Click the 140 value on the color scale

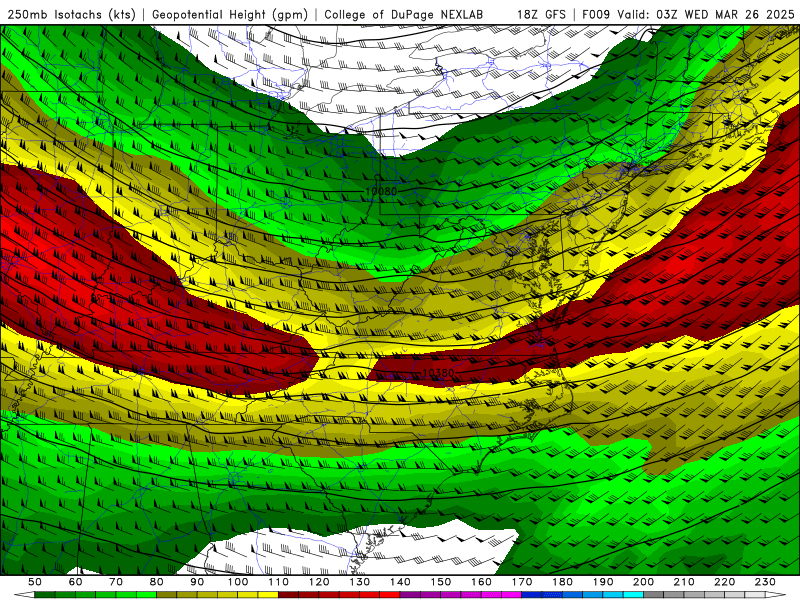tap(400, 582)
